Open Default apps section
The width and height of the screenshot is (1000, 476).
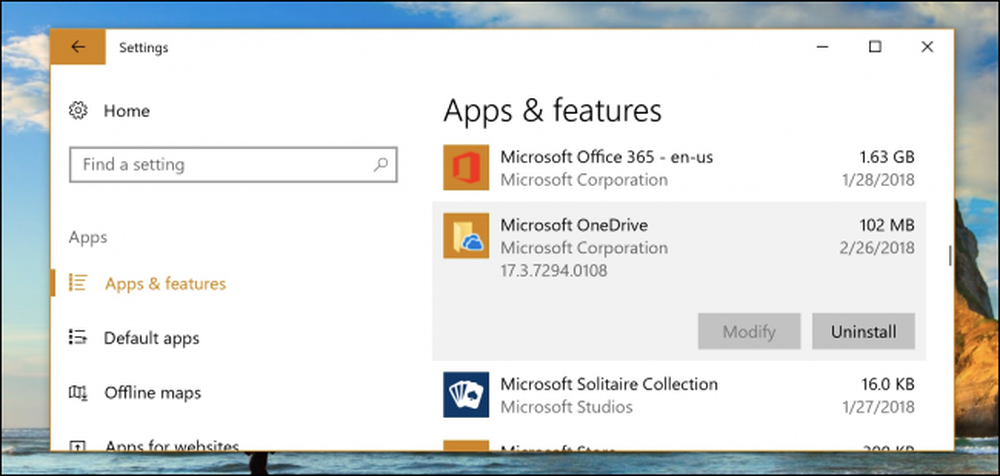click(152, 338)
